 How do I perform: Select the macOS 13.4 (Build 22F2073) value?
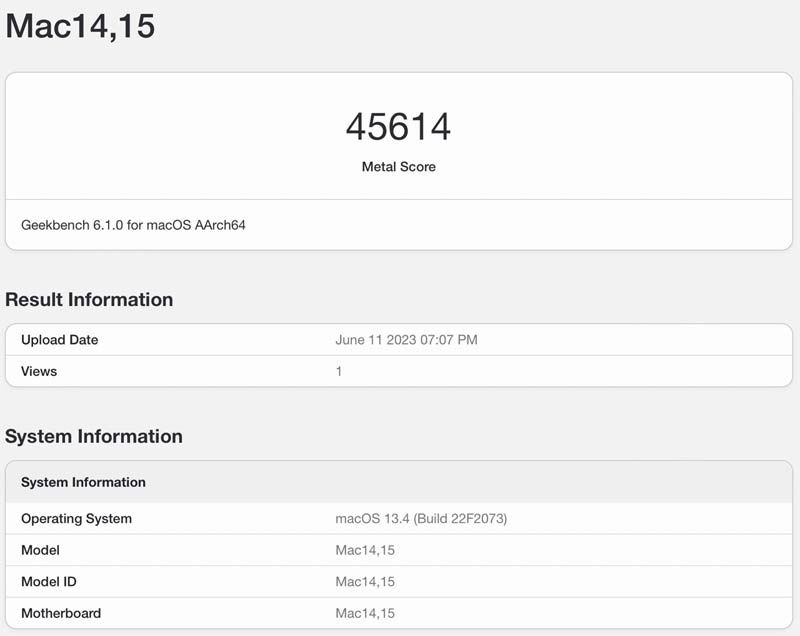[421, 519]
